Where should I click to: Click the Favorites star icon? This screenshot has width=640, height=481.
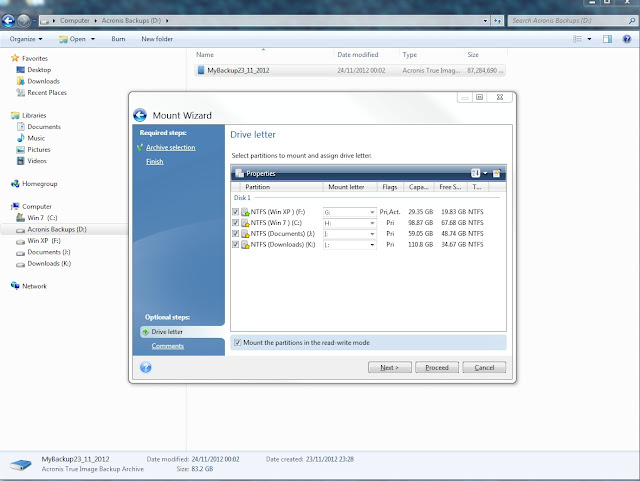coord(15,58)
